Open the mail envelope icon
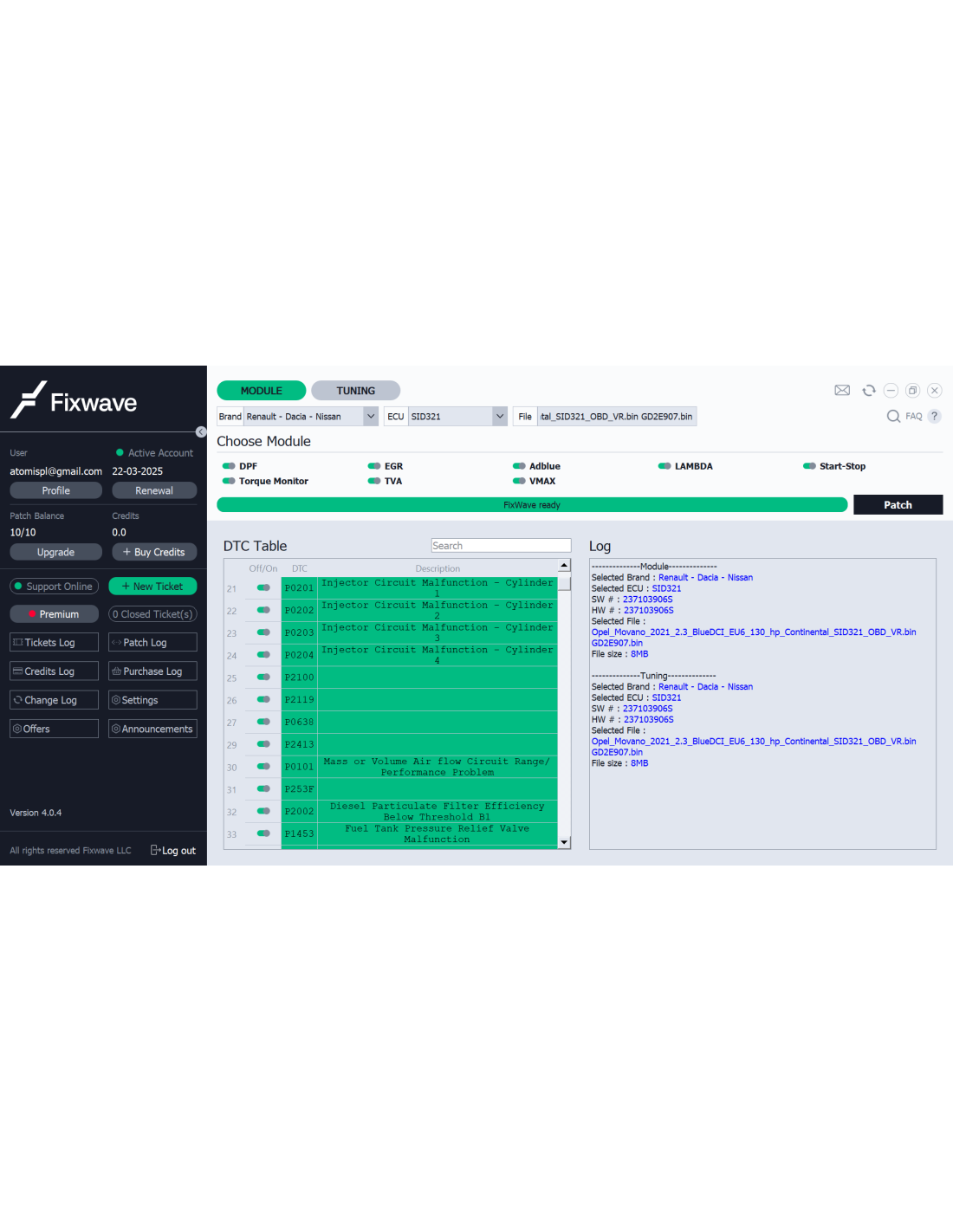 [842, 391]
